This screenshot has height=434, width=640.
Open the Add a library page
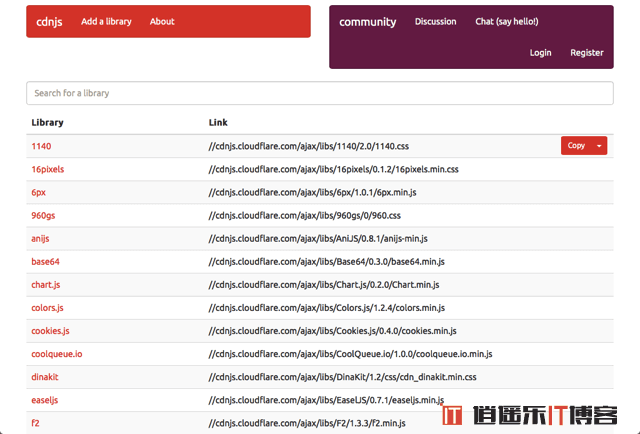point(106,22)
